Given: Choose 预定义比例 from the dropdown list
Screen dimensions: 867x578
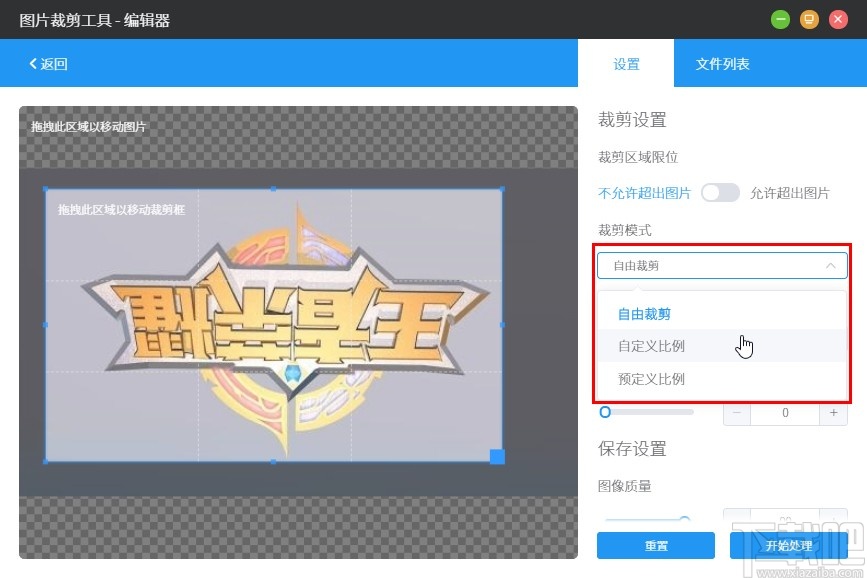Looking at the screenshot, I should [722, 379].
